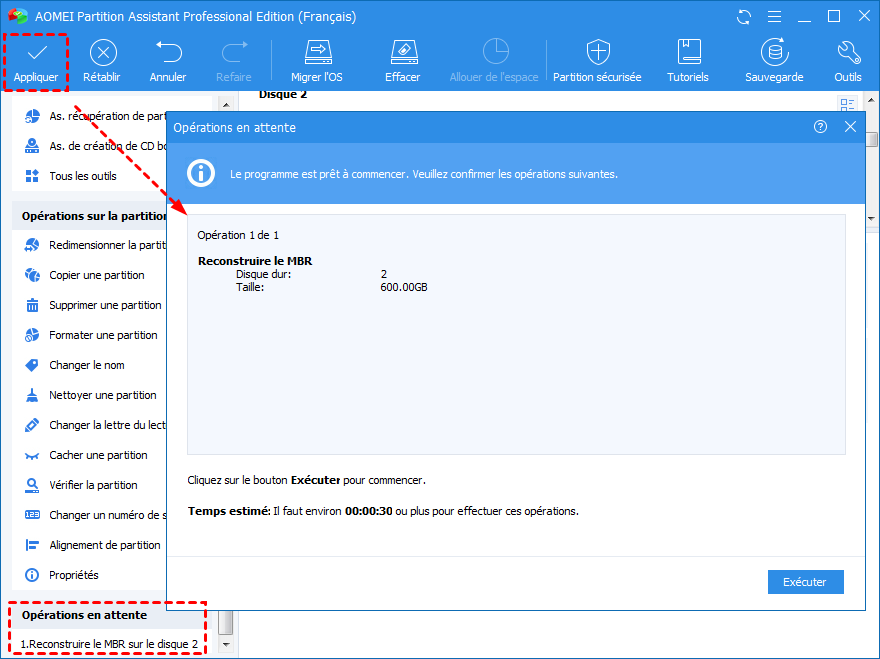This screenshot has width=880, height=659.
Task: Click the Exécuter button
Action: click(x=805, y=582)
